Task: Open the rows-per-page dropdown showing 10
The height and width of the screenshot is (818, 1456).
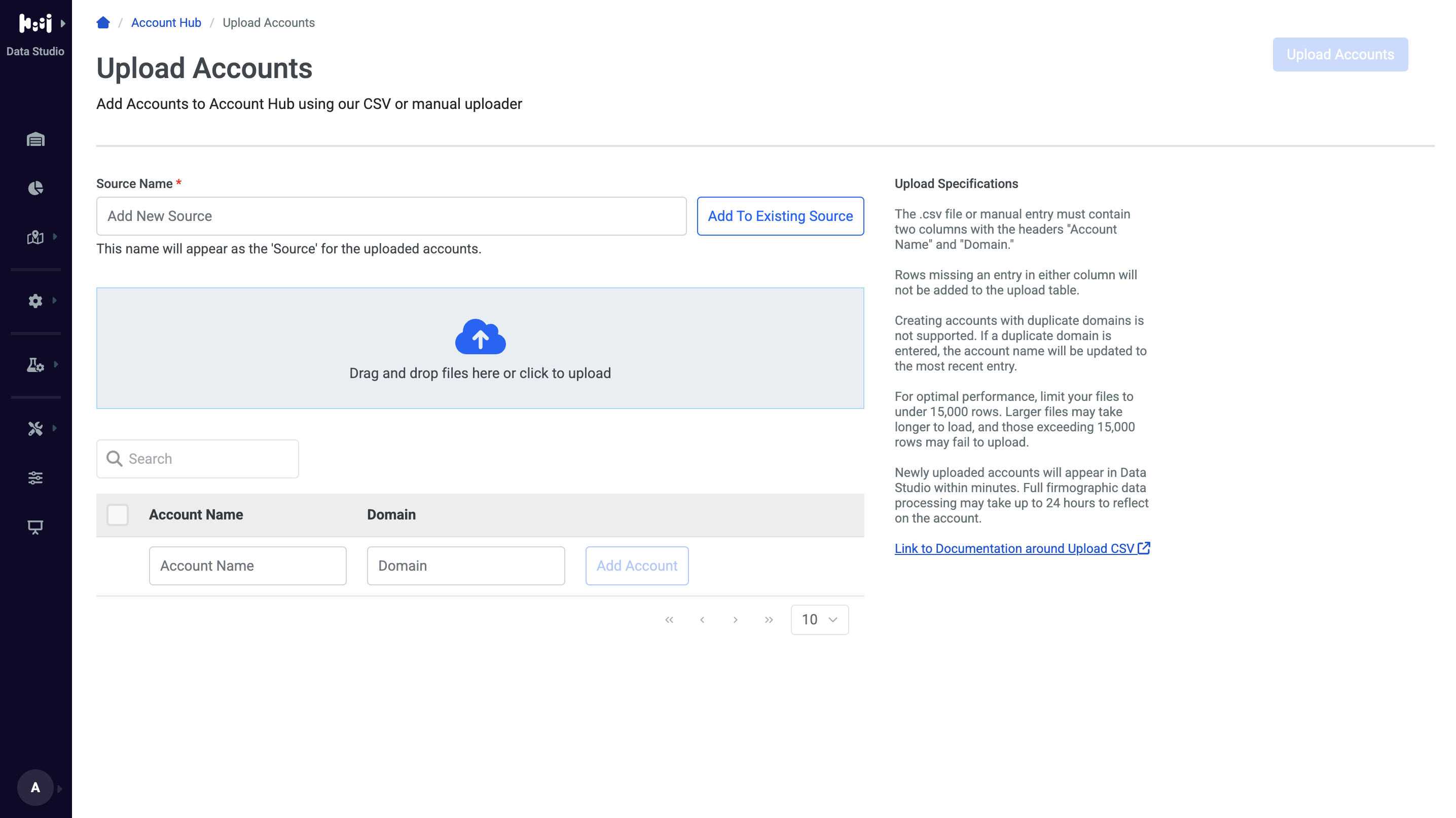Action: (x=819, y=620)
